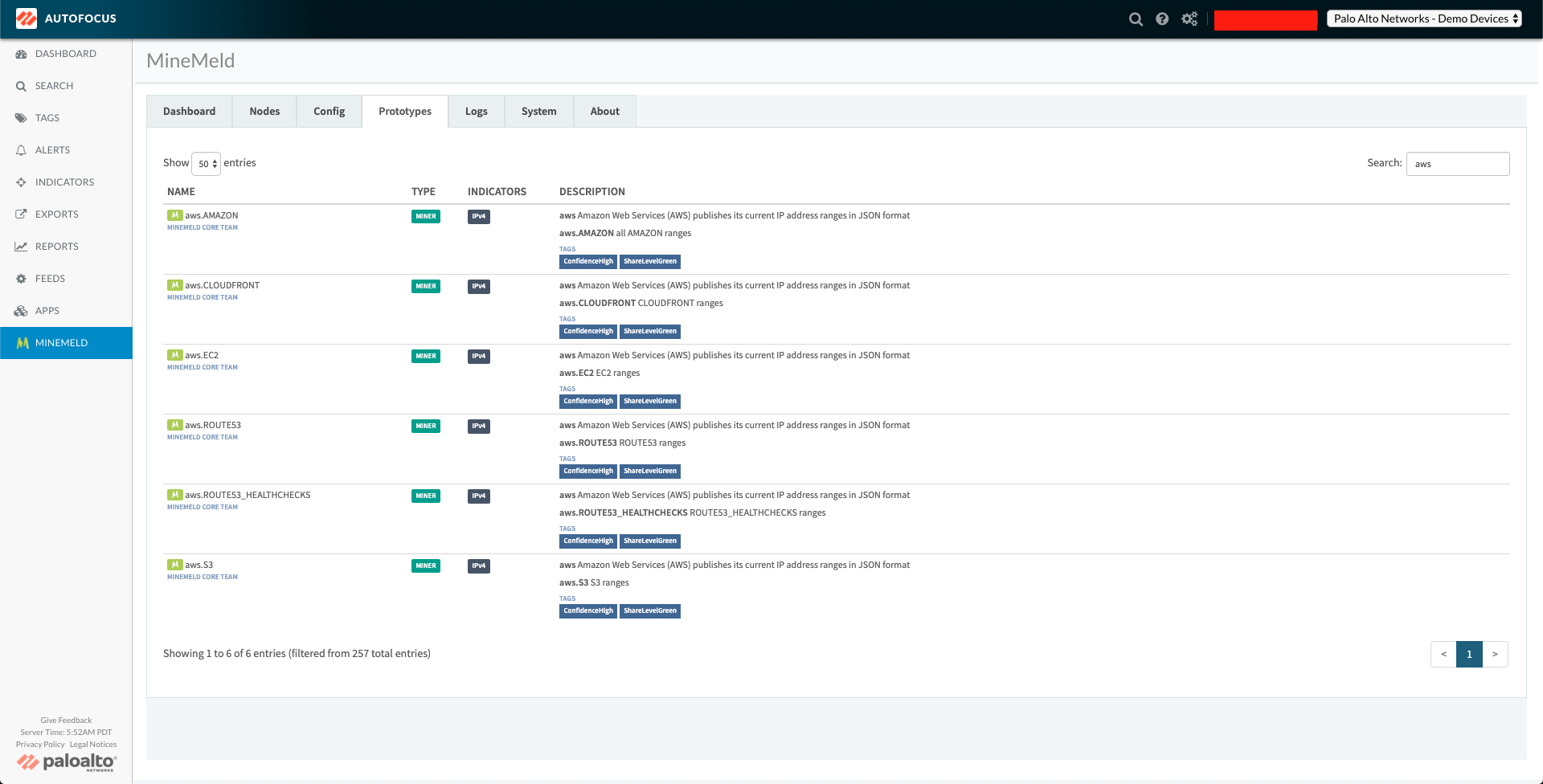Click the previous page arrow button
The height and width of the screenshot is (784, 1543).
point(1443,654)
